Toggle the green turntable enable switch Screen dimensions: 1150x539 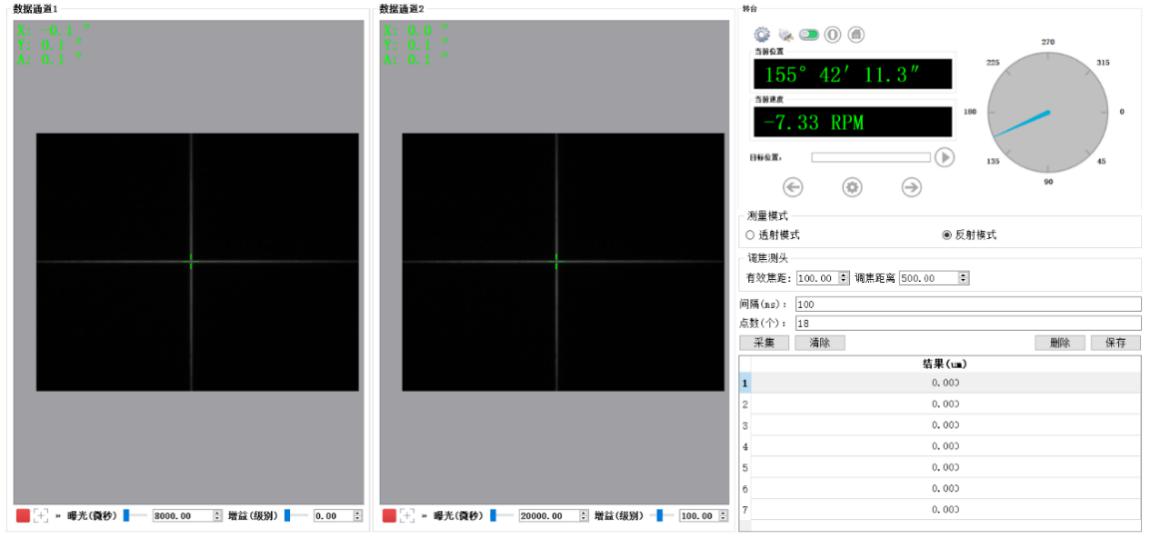pyautogui.click(x=809, y=34)
